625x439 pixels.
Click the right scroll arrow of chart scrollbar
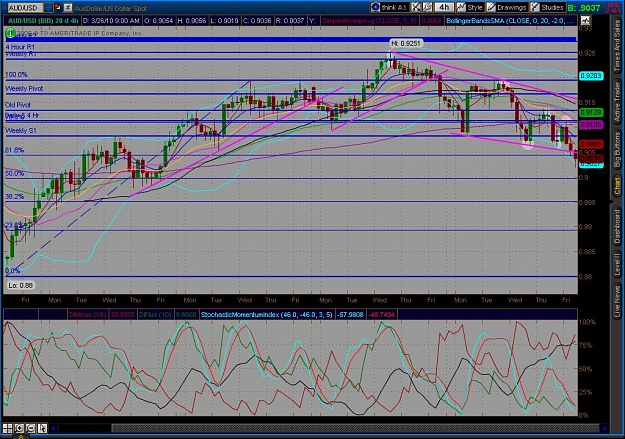[604, 428]
